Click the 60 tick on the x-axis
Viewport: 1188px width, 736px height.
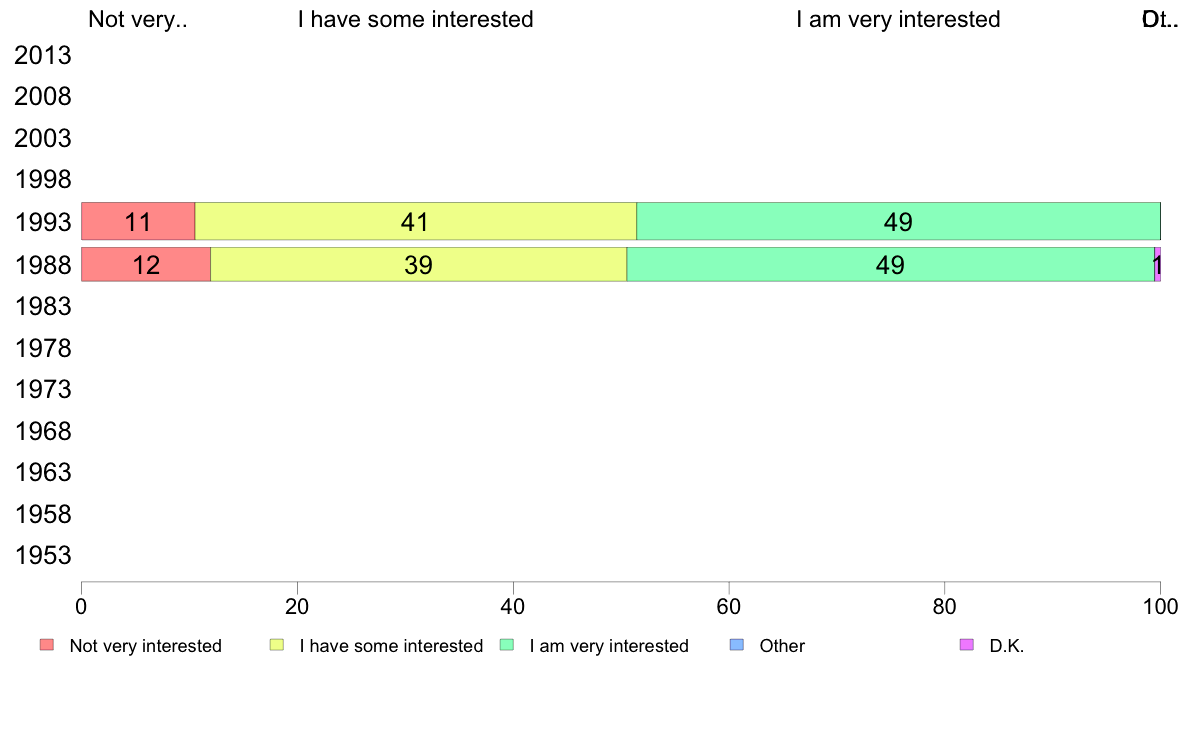point(729,606)
